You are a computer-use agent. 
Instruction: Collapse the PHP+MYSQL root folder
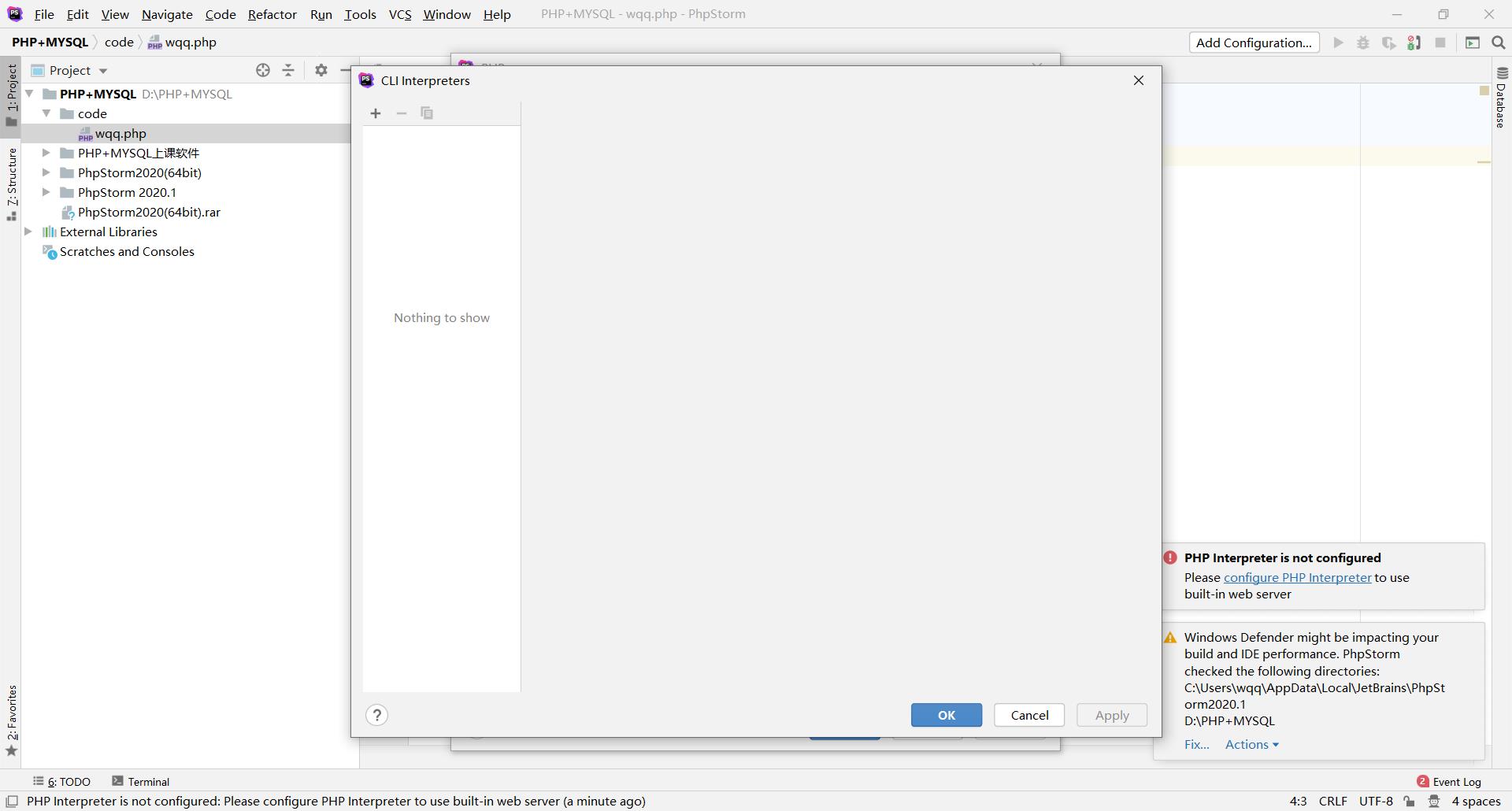(x=29, y=94)
